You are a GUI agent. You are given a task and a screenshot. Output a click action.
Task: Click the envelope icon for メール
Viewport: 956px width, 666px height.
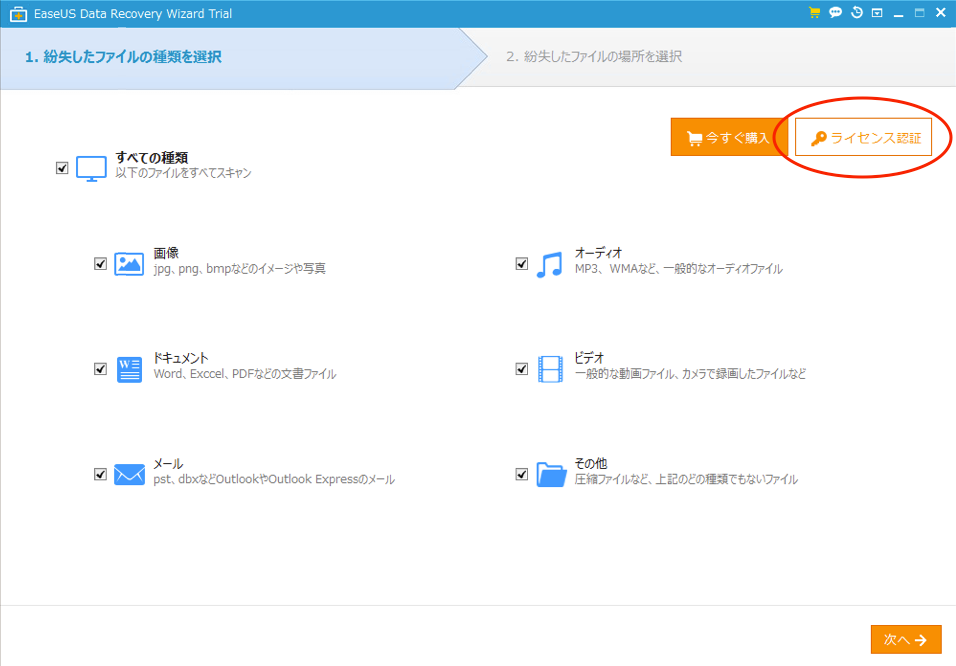[x=129, y=474]
